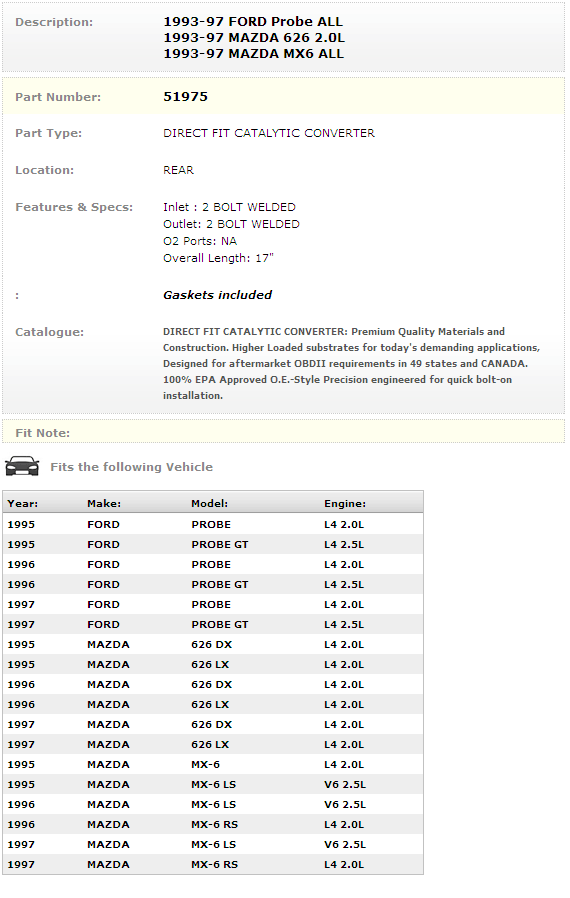
Task: Click the Description label
Action: coord(54,22)
